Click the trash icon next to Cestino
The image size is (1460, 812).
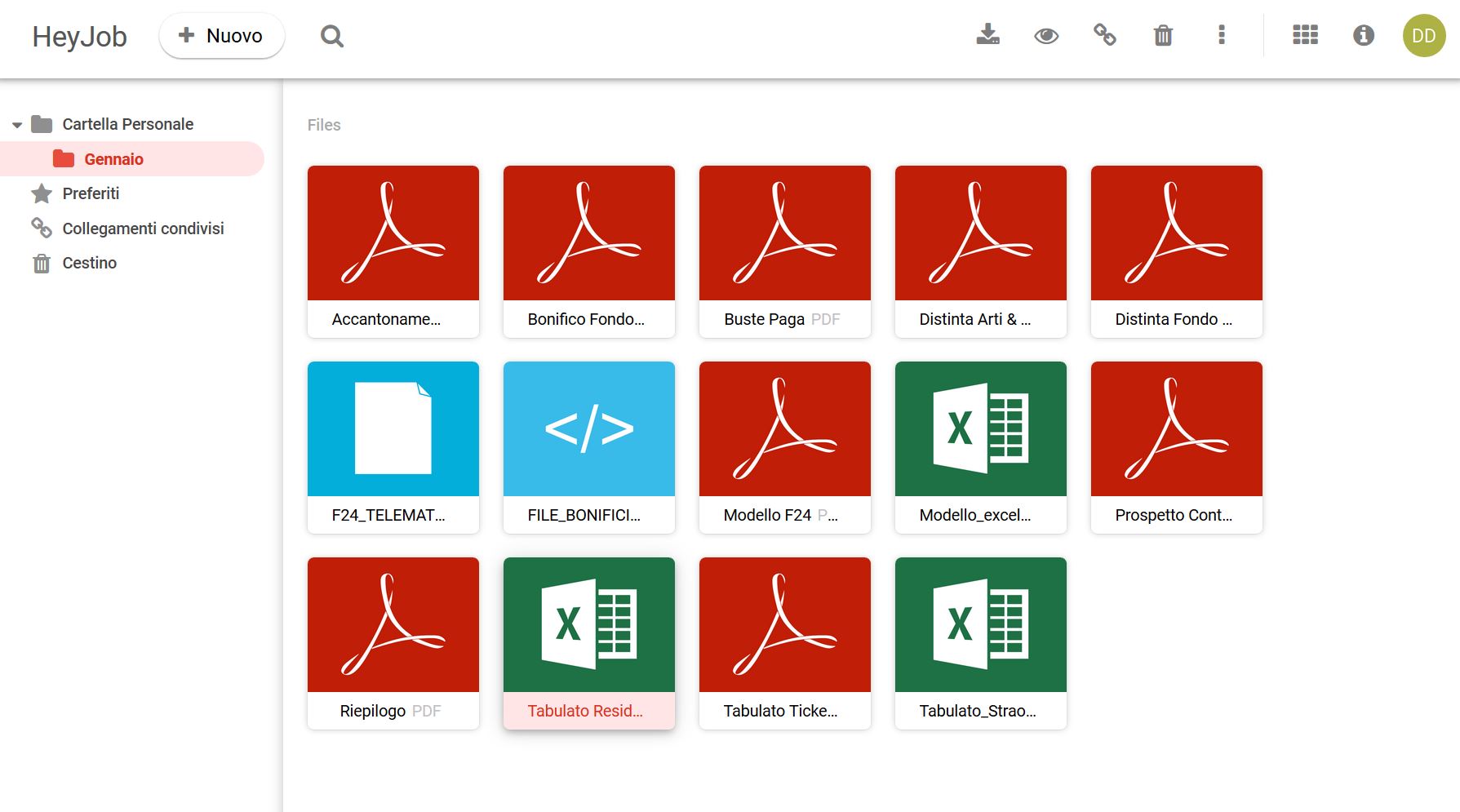pyautogui.click(x=41, y=264)
